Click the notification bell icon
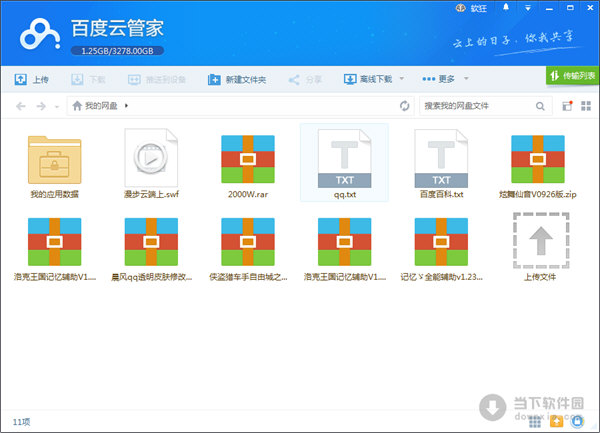The height and width of the screenshot is (433, 600). tap(506, 7)
